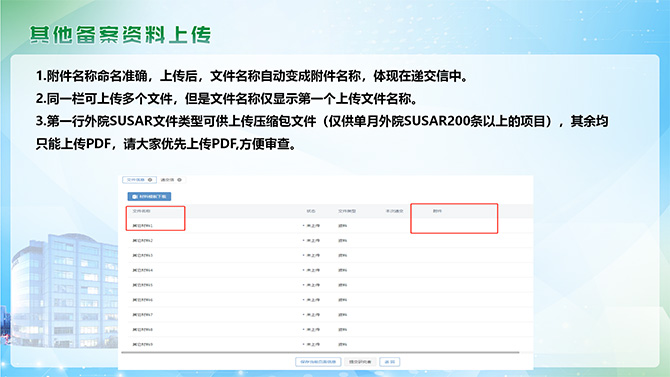Select the 其他附件2 row
The image size is (670, 377).
tap(330, 241)
